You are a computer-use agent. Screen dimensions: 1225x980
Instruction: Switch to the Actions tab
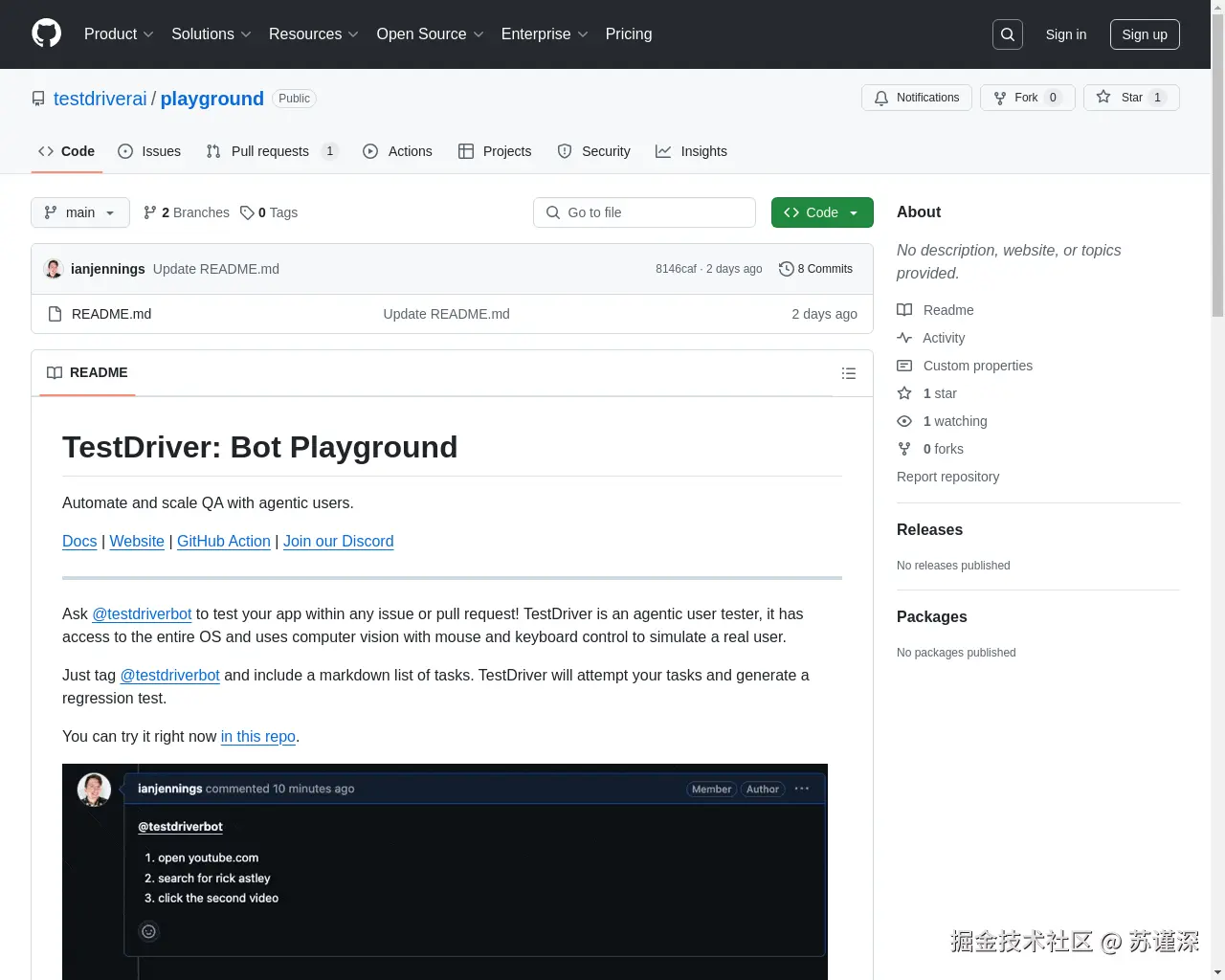[x=397, y=151]
